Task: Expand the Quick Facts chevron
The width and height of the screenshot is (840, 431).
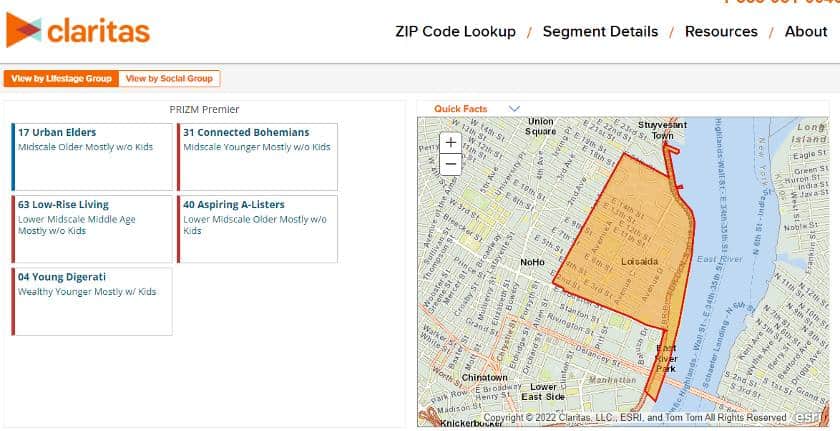Action: point(514,109)
